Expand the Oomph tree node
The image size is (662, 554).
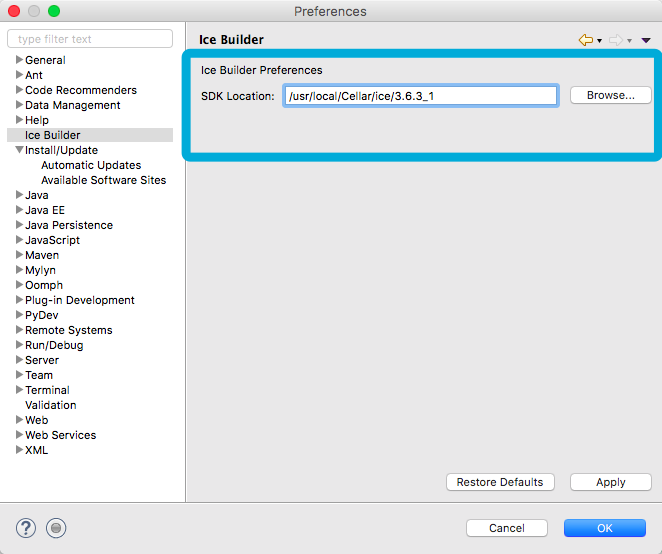[19, 285]
